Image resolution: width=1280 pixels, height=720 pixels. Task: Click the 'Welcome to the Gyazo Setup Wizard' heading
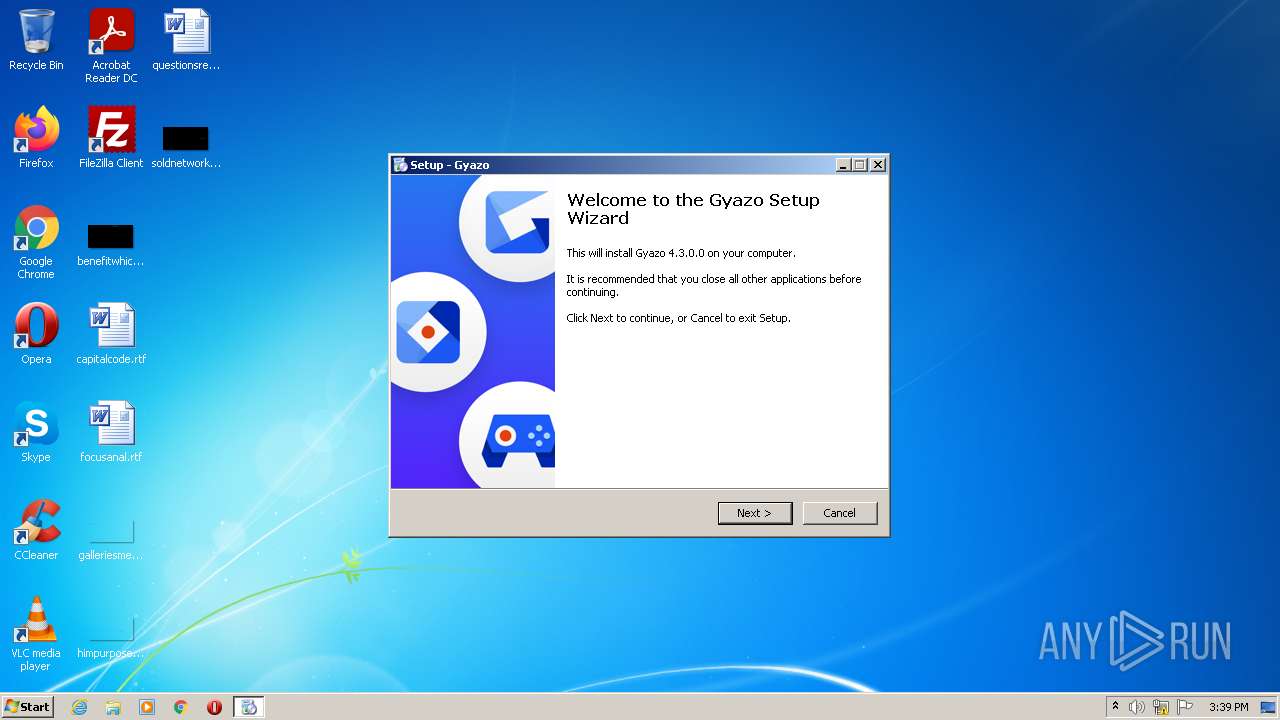coord(693,209)
